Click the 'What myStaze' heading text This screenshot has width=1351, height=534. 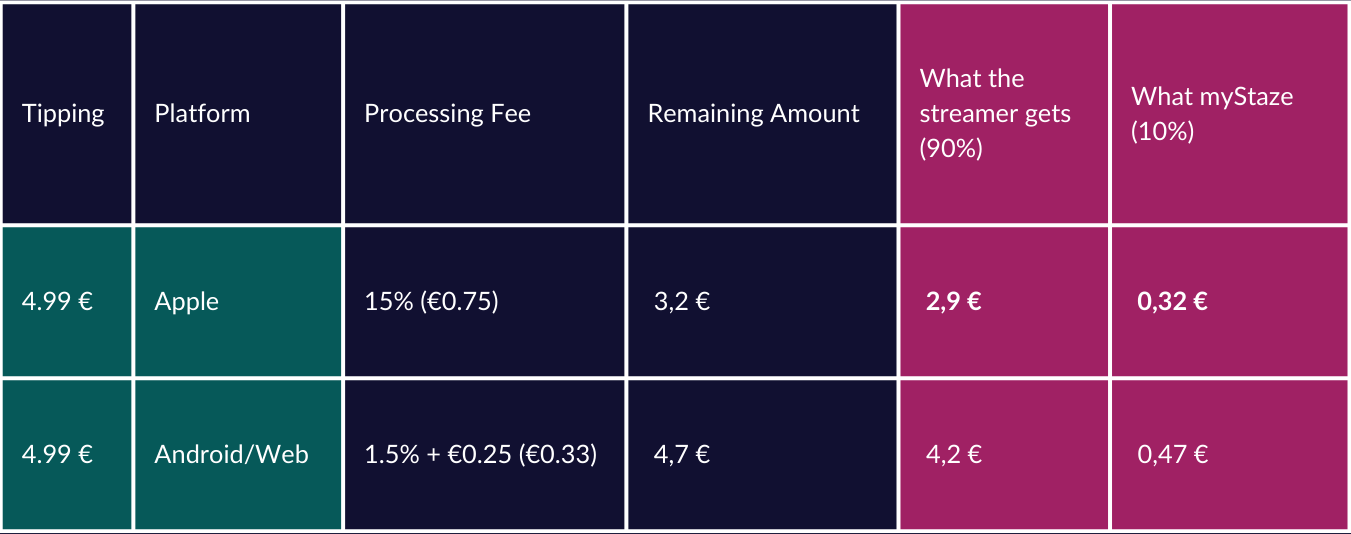point(1212,97)
